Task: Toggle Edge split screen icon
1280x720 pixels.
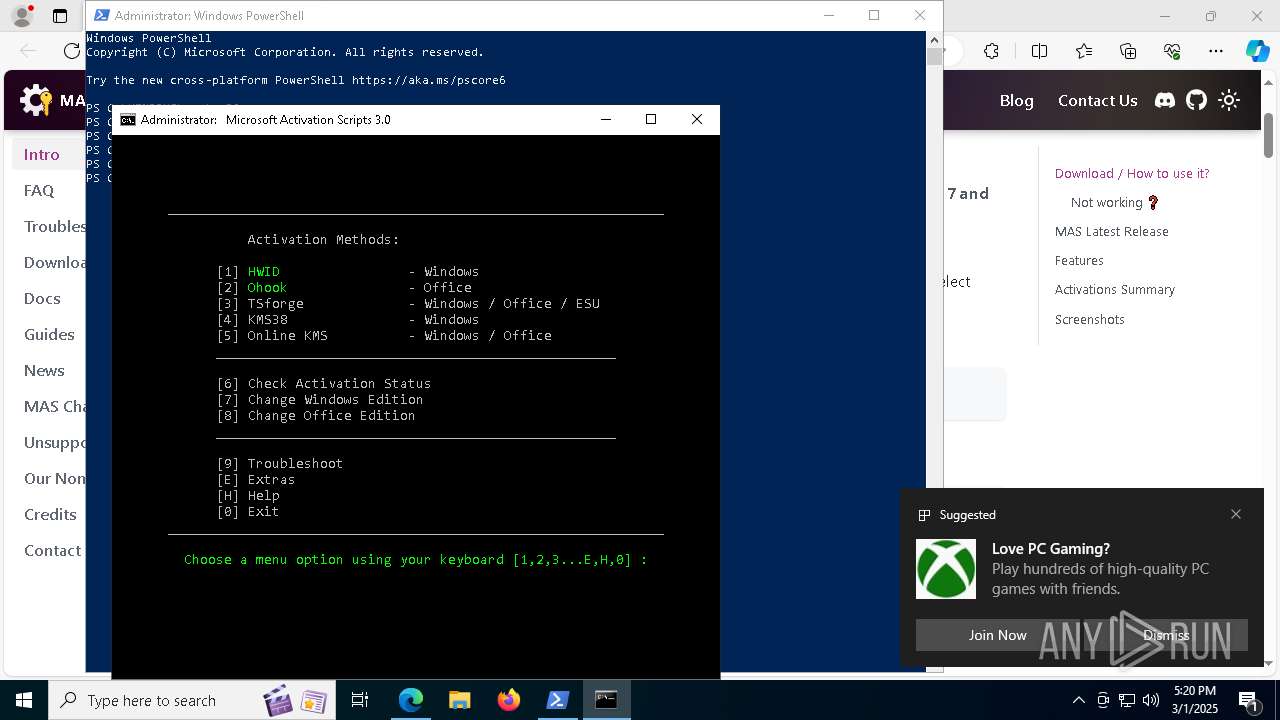Action: (x=1039, y=51)
